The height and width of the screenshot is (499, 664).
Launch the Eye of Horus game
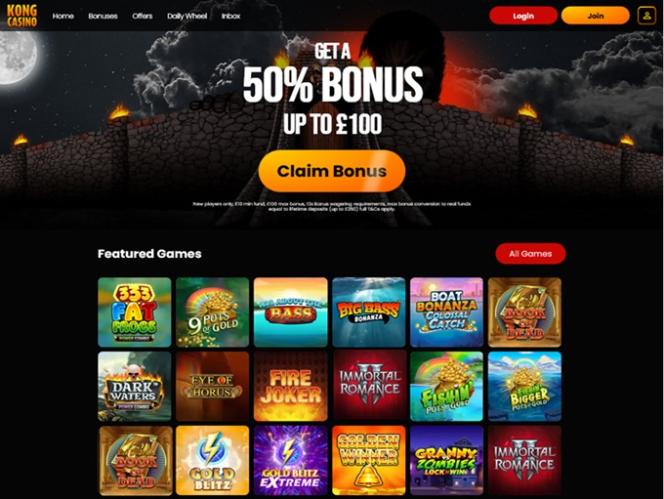[x=213, y=386]
